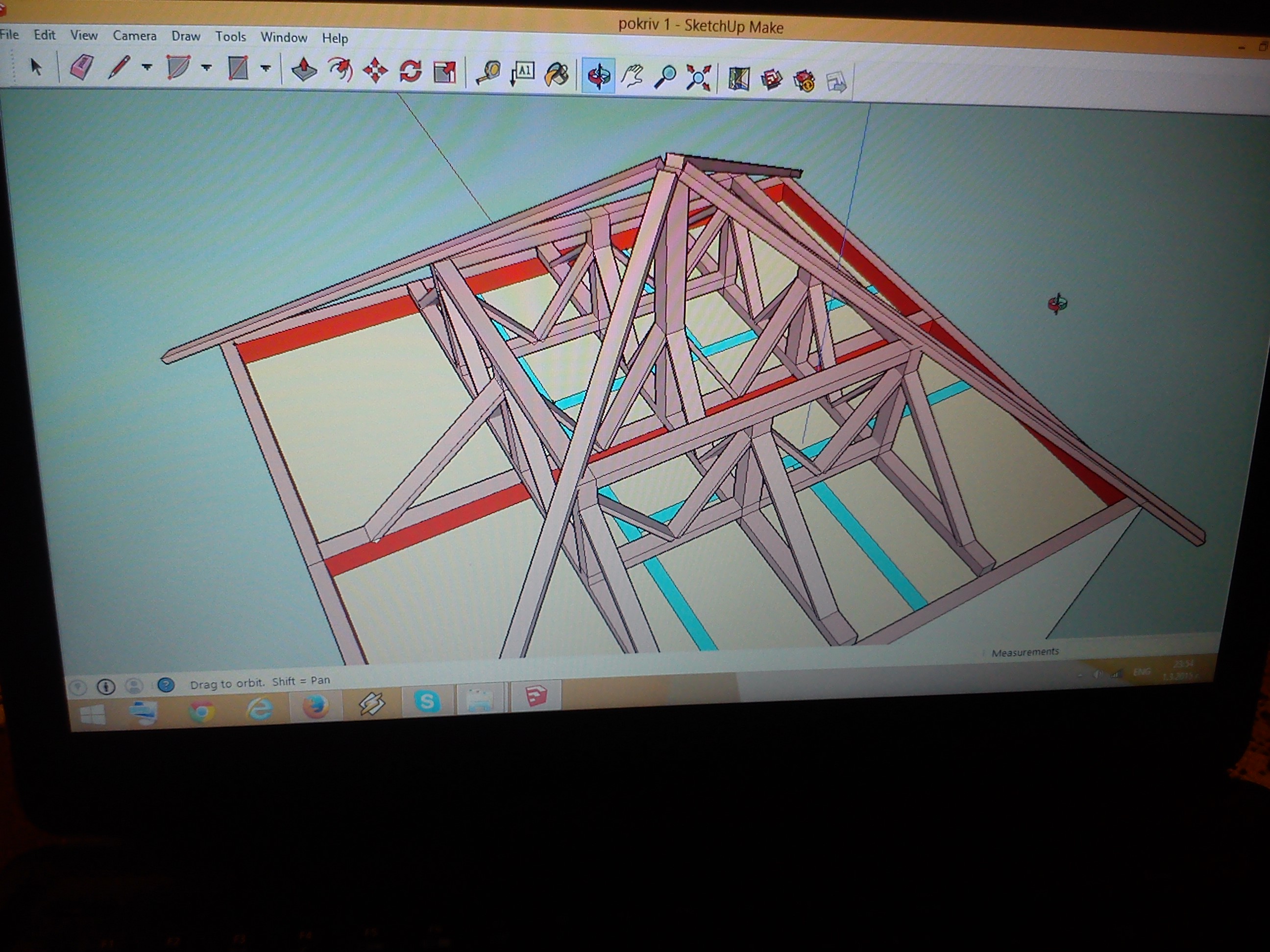The image size is (1270, 952).
Task: Expand the Line tool dropdown arrow
Action: pos(147,67)
